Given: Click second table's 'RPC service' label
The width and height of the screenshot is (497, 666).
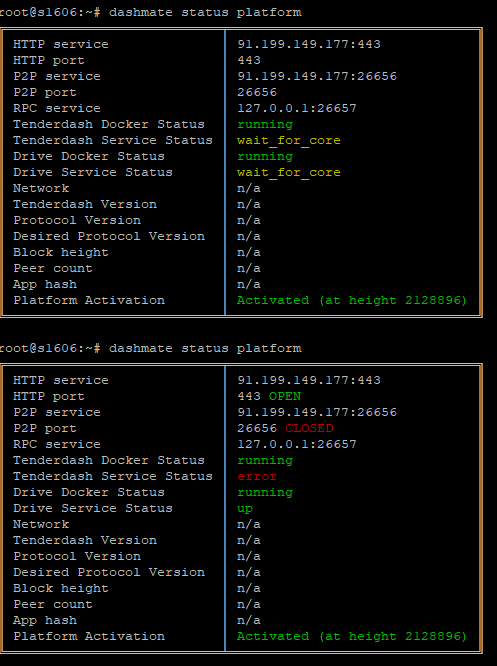Looking at the screenshot, I should (x=57, y=444).
